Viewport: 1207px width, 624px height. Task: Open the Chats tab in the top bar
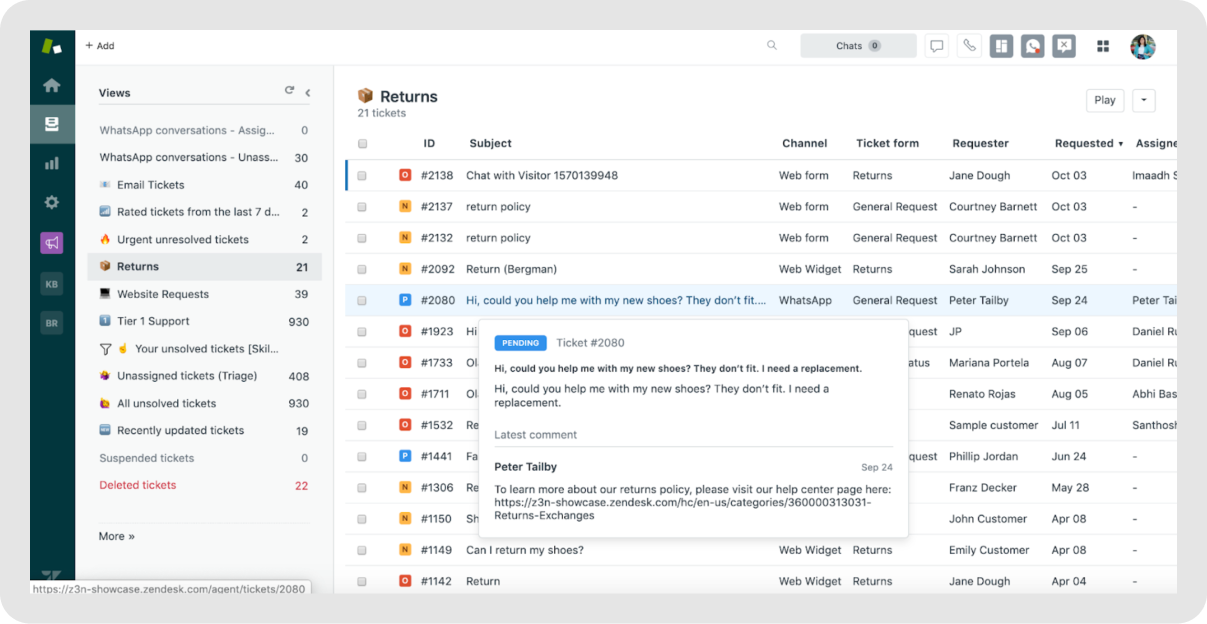click(858, 45)
